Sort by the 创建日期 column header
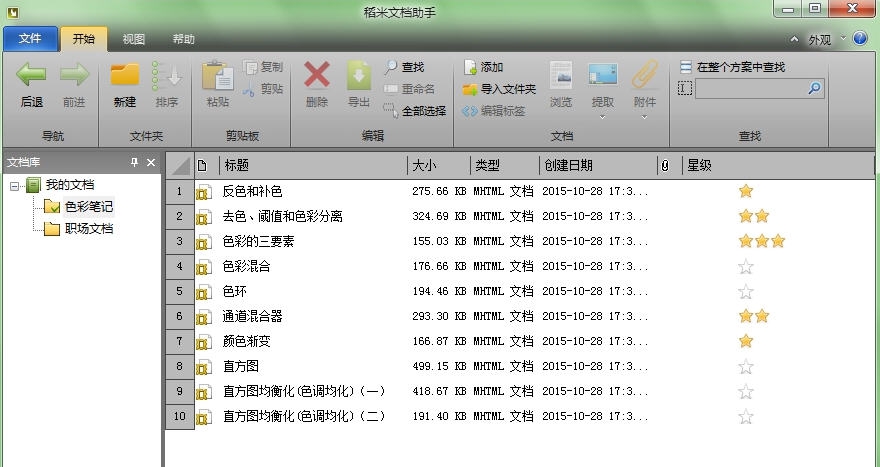Image resolution: width=880 pixels, height=467 pixels. (598, 165)
